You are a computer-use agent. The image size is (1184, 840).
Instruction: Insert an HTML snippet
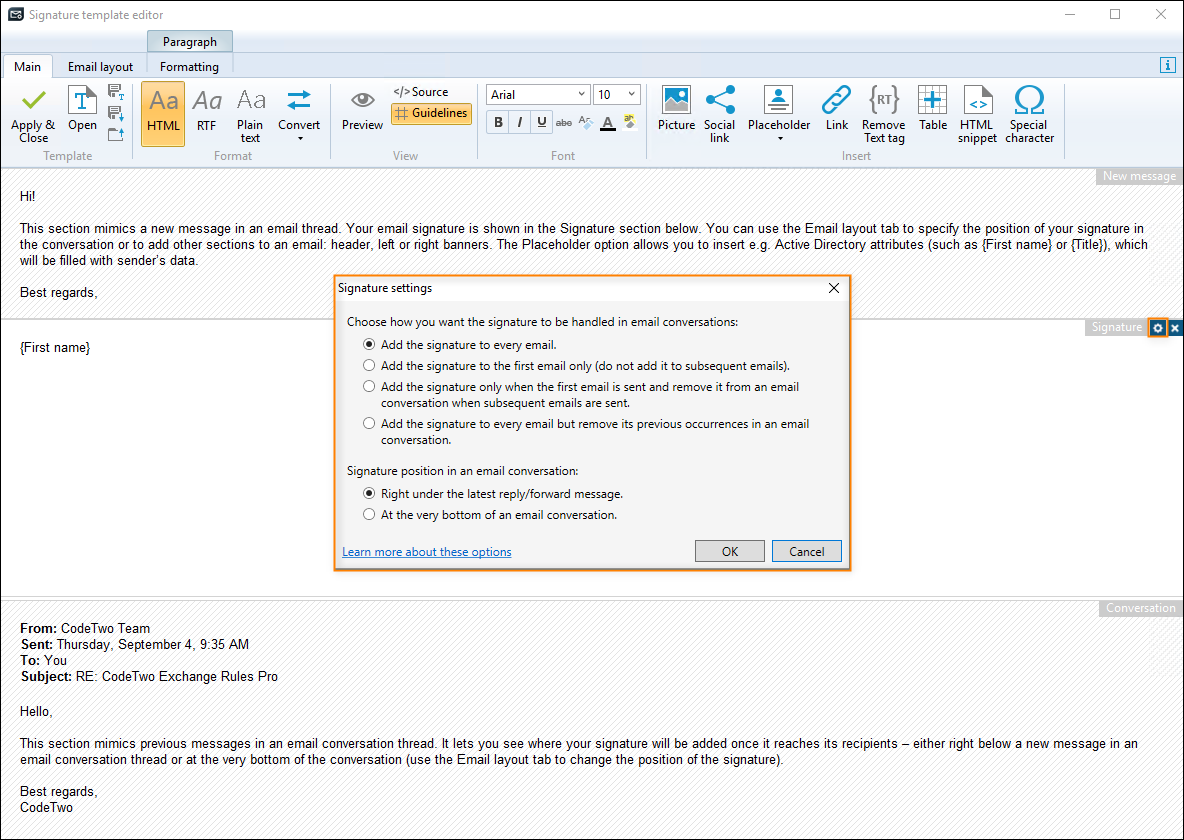pos(977,112)
